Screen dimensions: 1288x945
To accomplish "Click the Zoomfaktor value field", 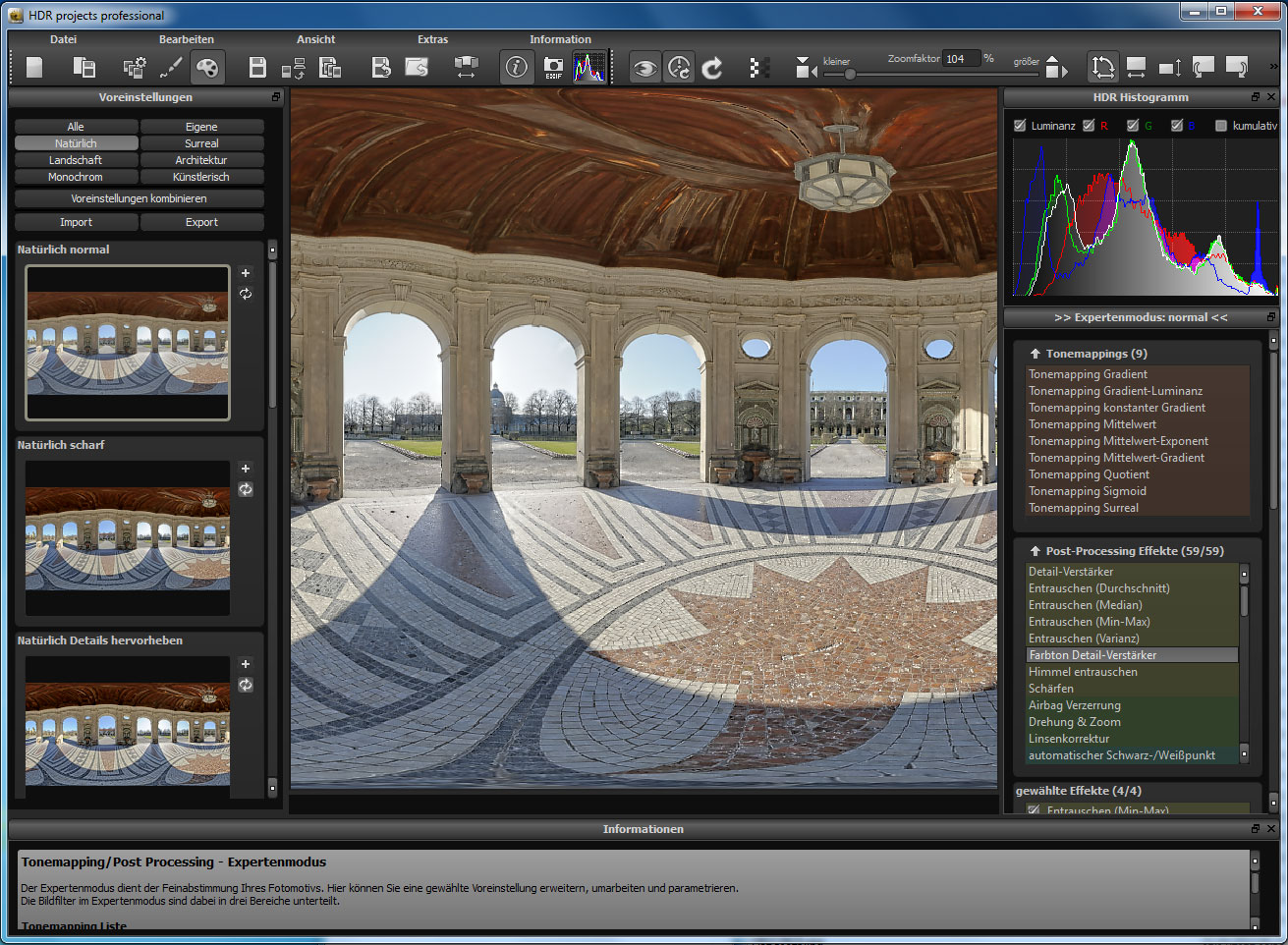I will [x=961, y=59].
